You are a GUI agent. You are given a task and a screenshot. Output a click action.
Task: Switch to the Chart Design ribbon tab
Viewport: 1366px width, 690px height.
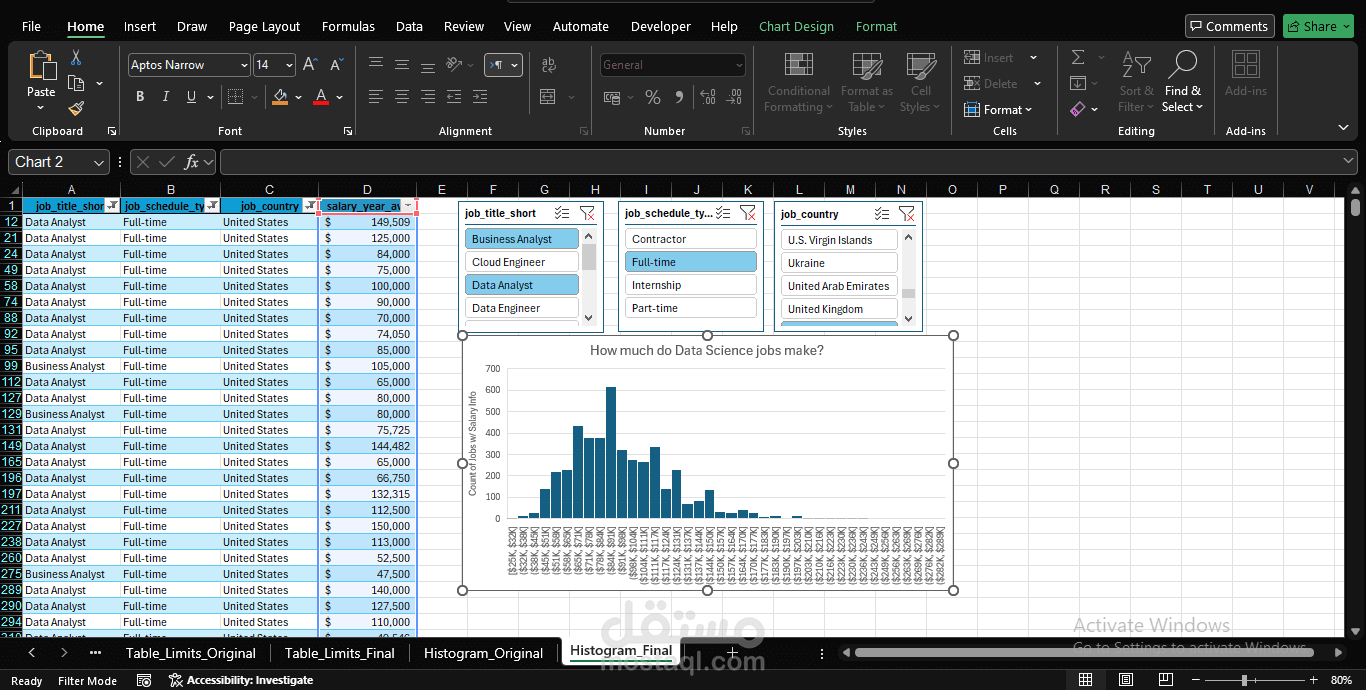796,26
